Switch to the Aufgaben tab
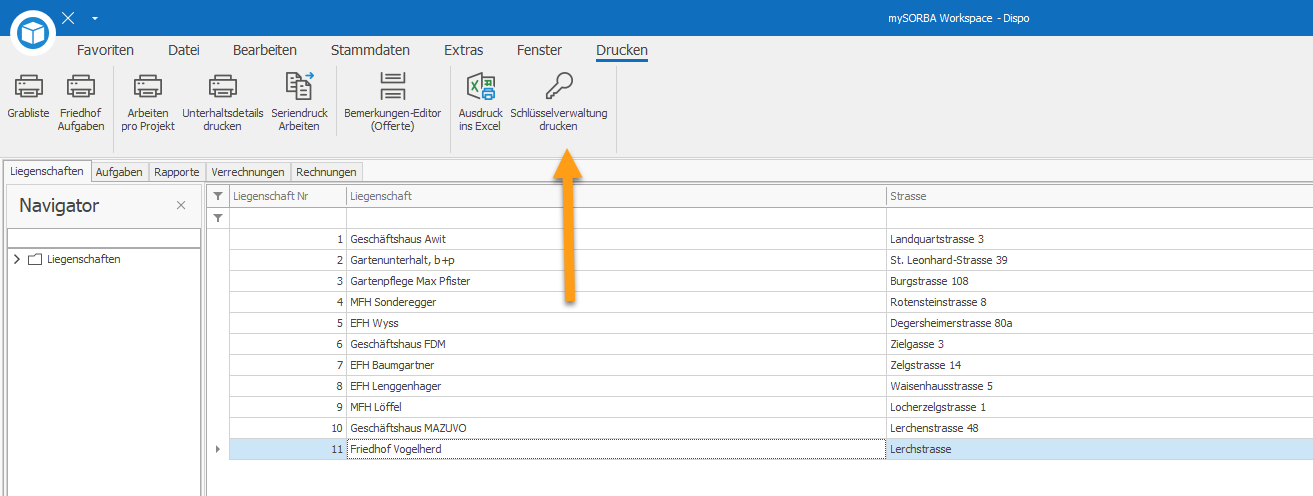Image resolution: width=1313 pixels, height=496 pixels. 119,172
